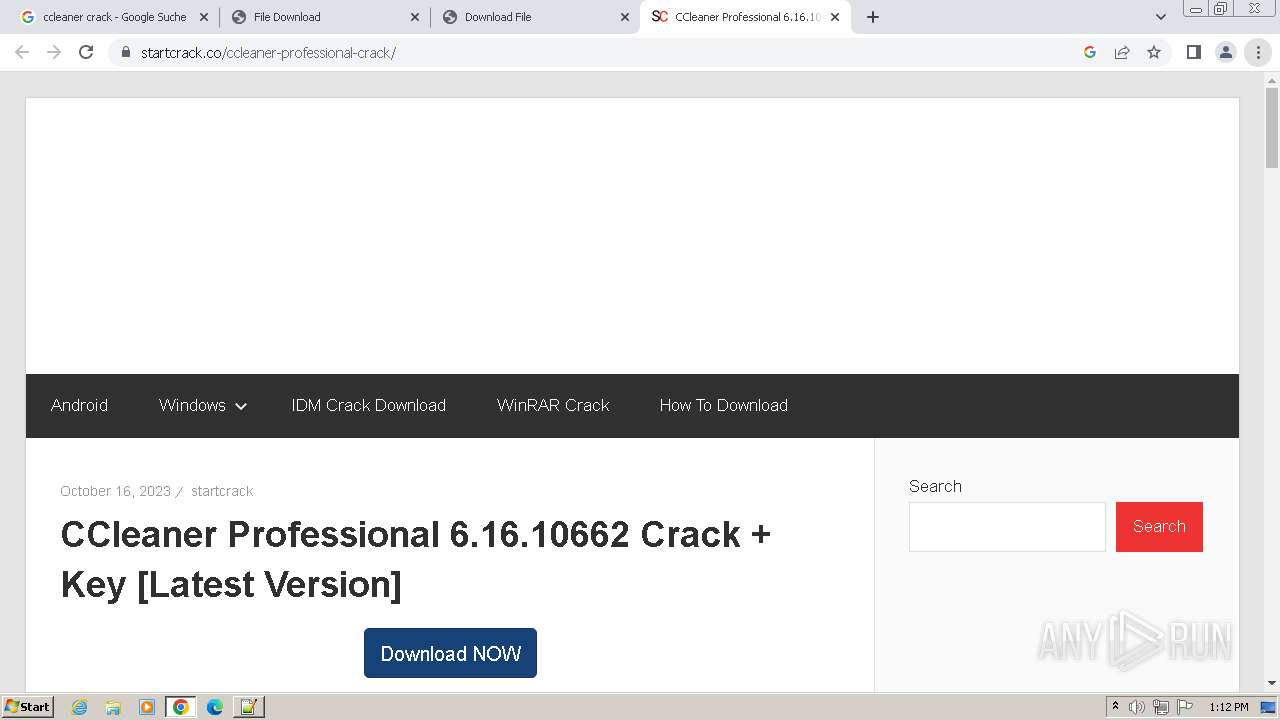Switch to the Download File tab
The height and width of the screenshot is (720, 1280).
pos(536,17)
